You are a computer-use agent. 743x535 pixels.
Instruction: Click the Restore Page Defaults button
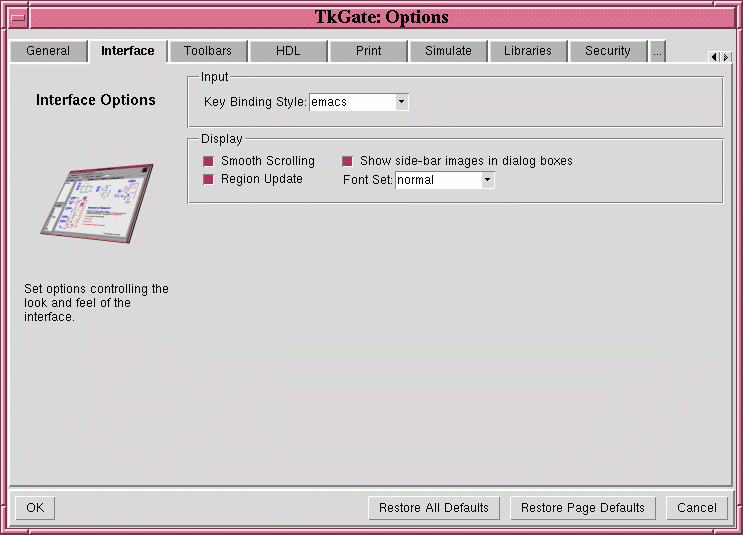pos(582,508)
